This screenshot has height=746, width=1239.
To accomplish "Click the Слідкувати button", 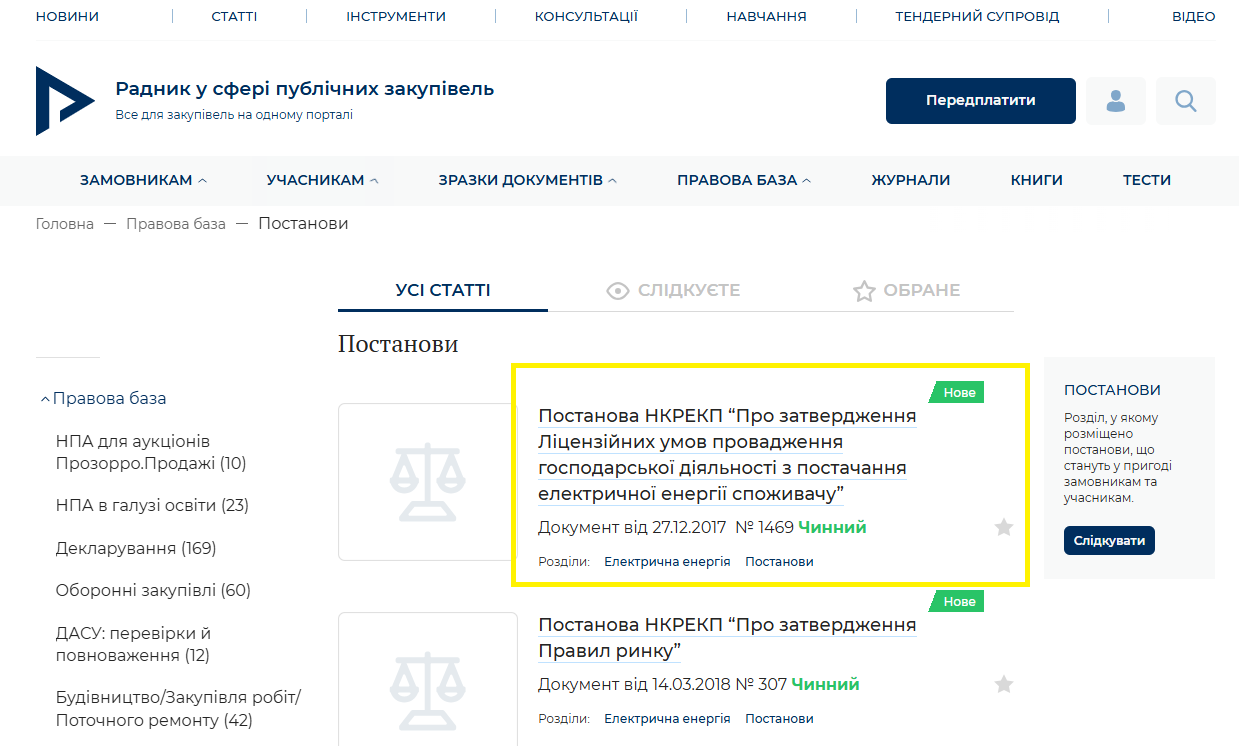I will 1108,541.
